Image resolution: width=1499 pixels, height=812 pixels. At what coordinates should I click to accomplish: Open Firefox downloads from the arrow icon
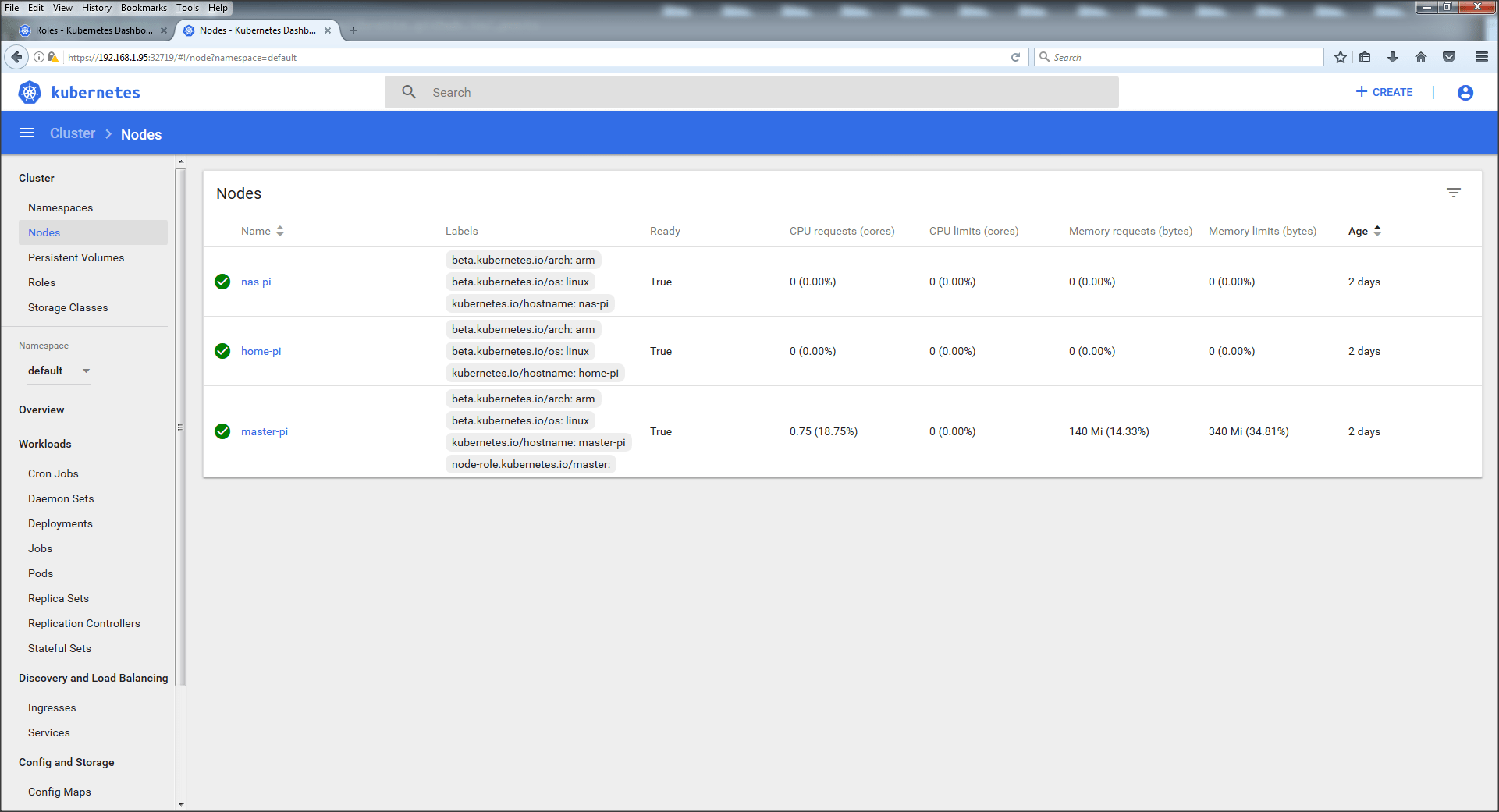(1393, 57)
